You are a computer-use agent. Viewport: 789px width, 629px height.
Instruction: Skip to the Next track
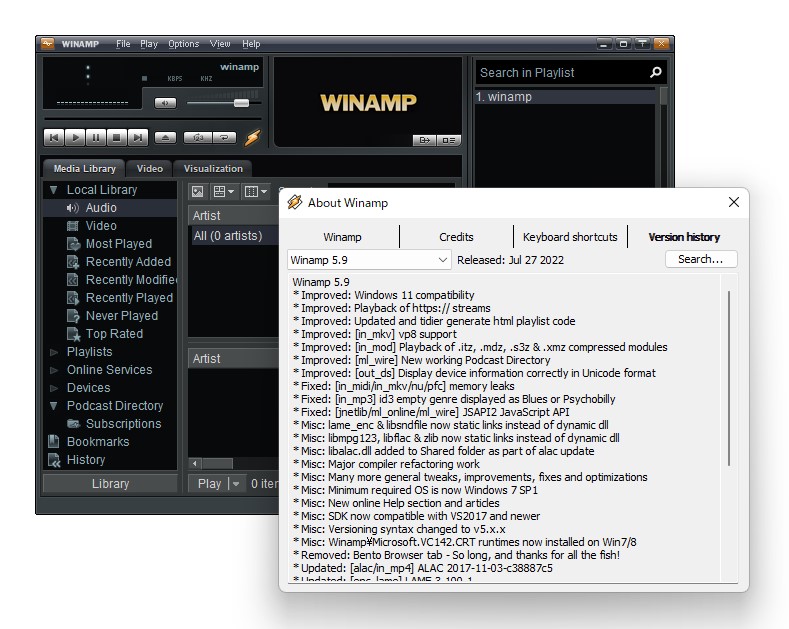[x=138, y=137]
